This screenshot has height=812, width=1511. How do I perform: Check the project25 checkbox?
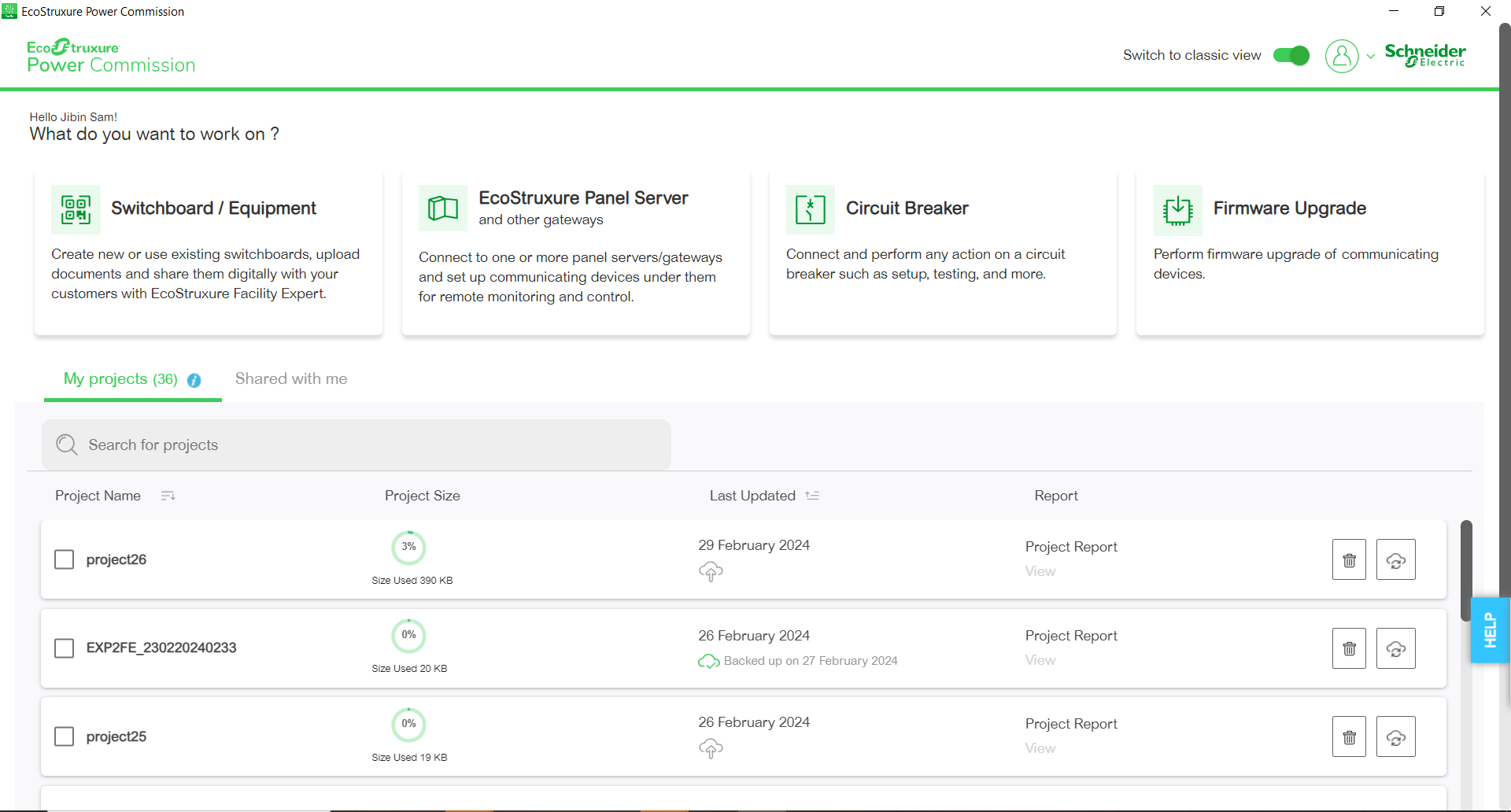[64, 736]
